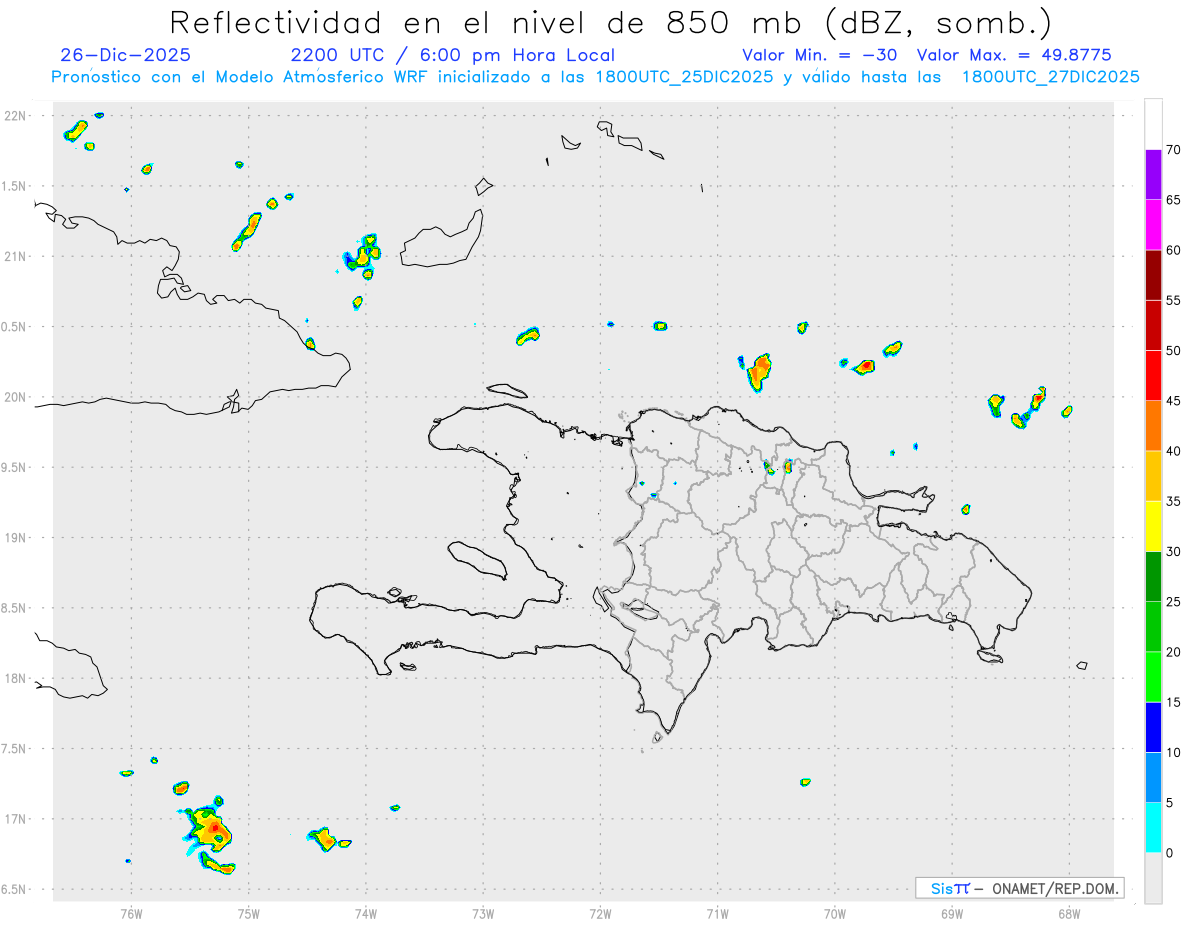
Task: Click the '25' value on the color scale
Action: click(1173, 602)
